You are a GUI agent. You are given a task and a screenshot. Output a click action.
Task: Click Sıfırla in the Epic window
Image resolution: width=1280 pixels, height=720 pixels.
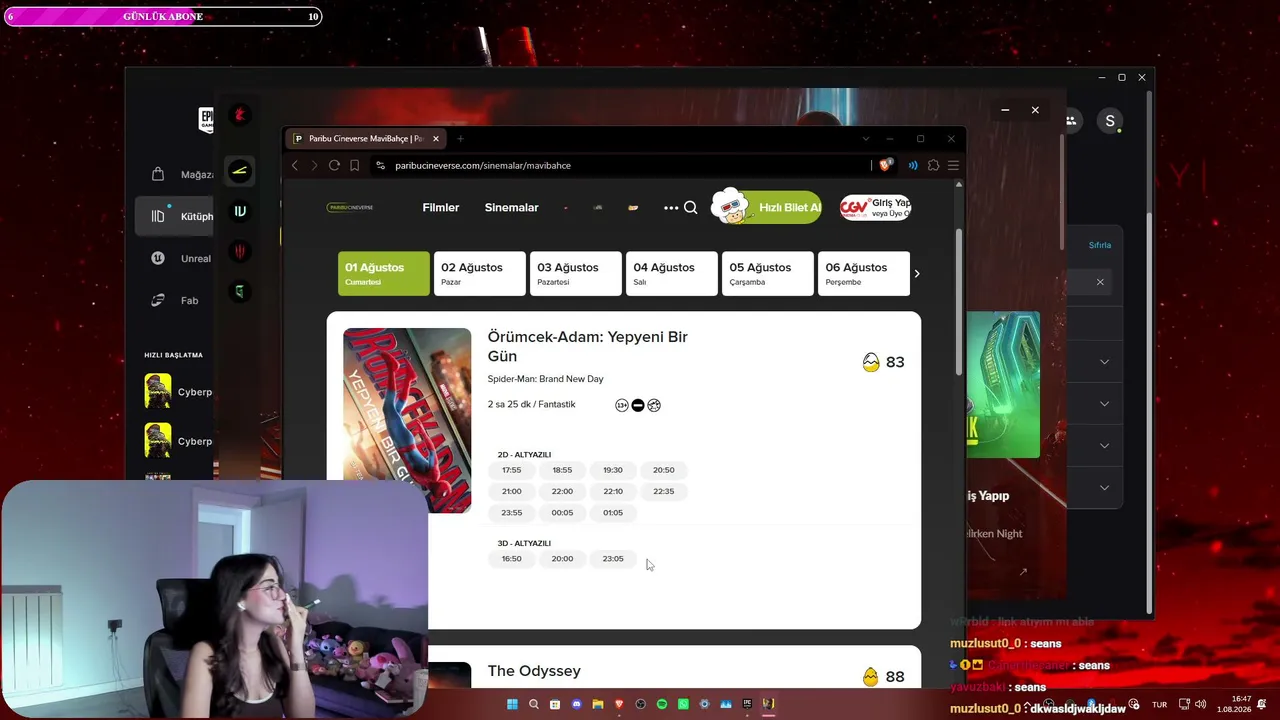pos(1100,245)
